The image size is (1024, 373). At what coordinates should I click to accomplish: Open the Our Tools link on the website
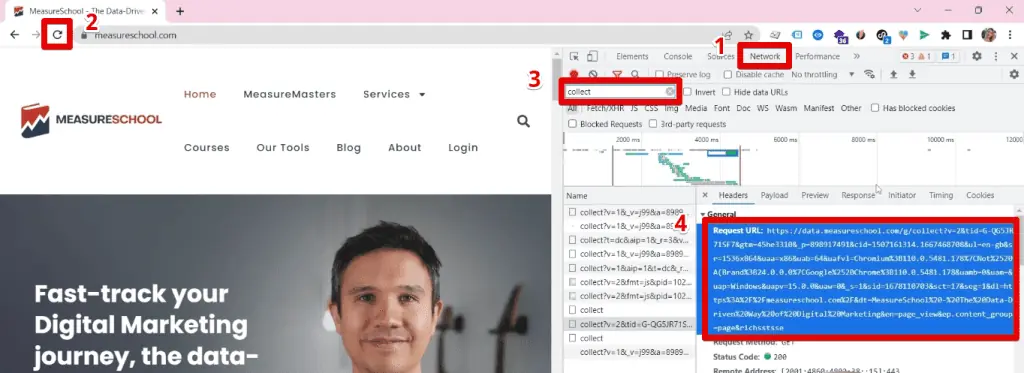(283, 148)
